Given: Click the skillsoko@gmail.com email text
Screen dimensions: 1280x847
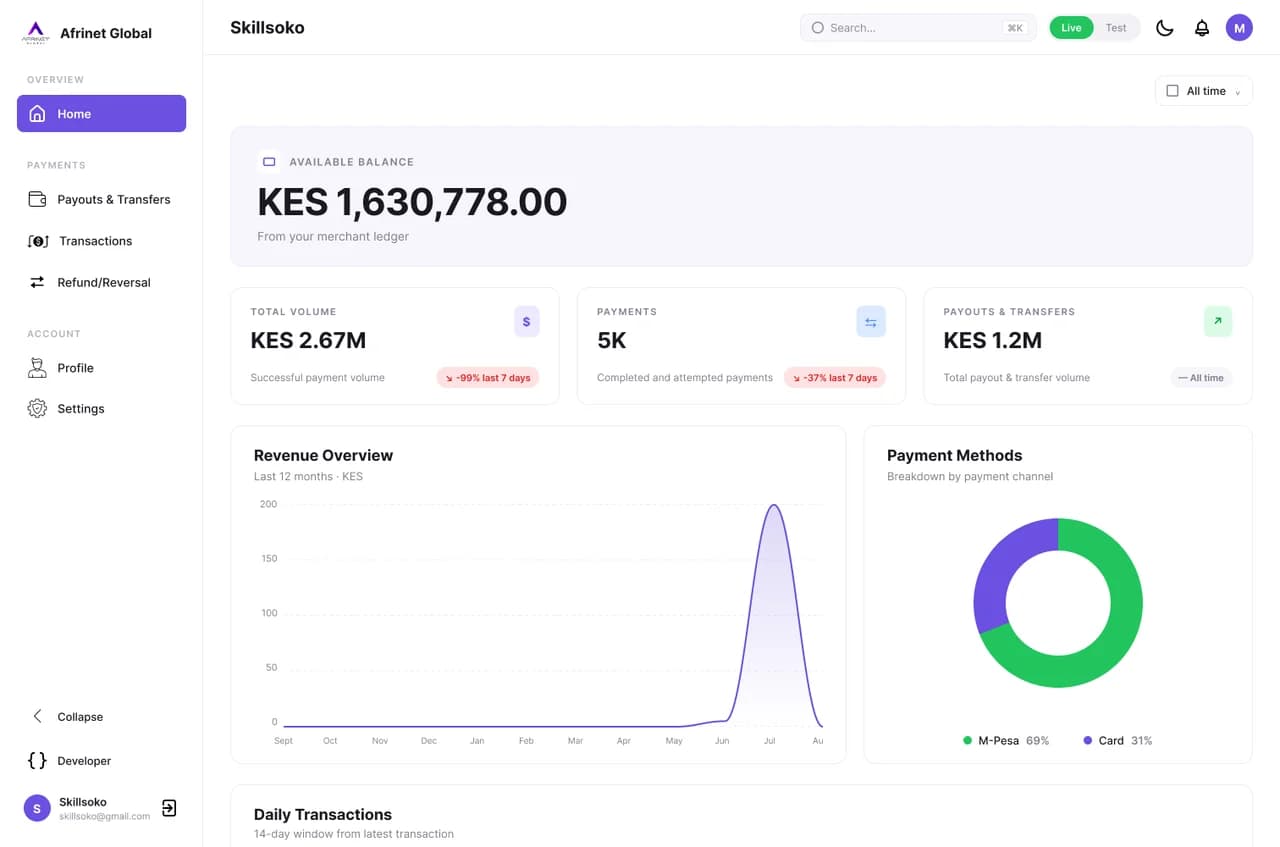Looking at the screenshot, I should [x=104, y=816].
